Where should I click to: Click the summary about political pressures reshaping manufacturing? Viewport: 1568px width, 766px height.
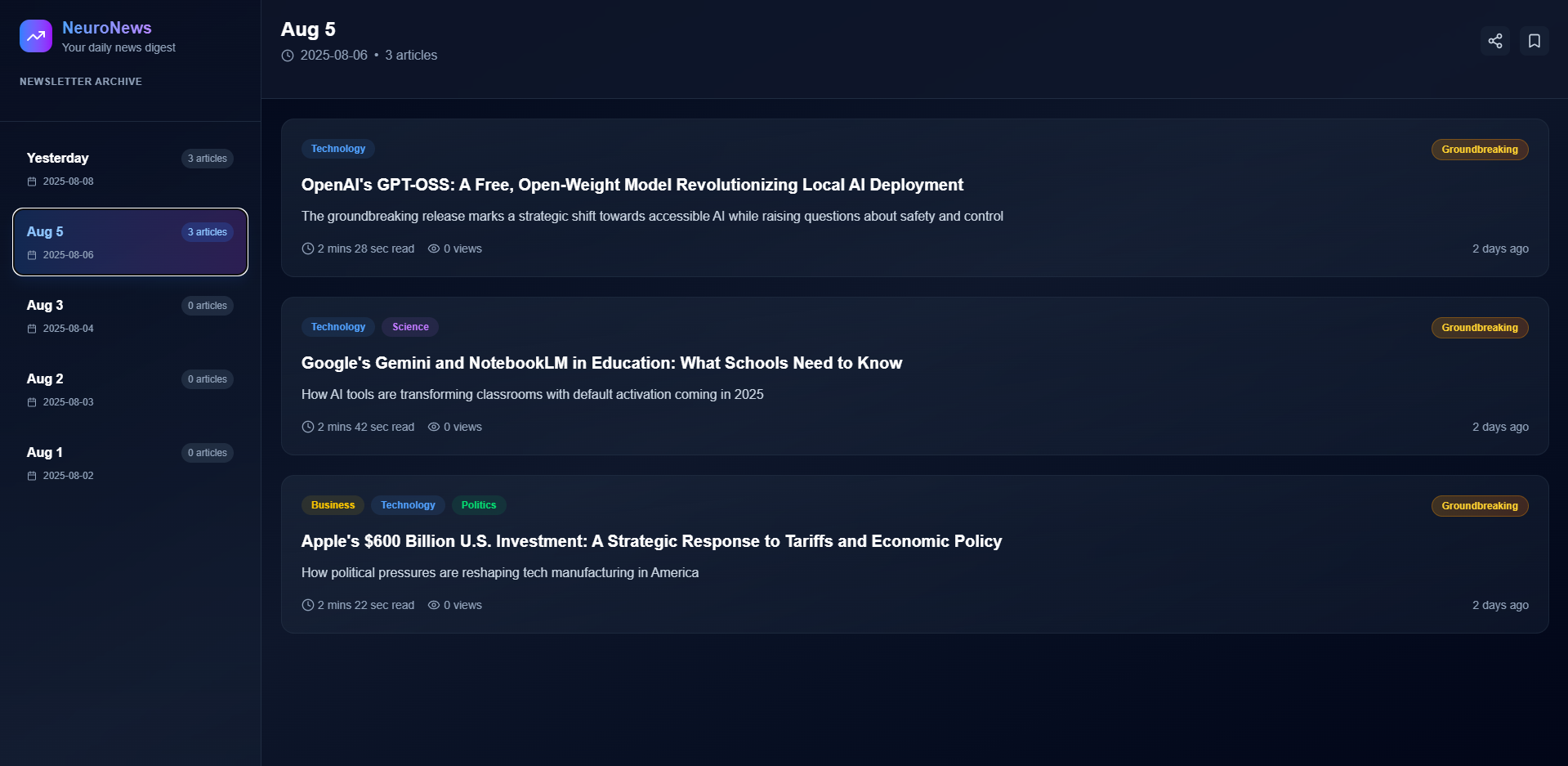500,572
